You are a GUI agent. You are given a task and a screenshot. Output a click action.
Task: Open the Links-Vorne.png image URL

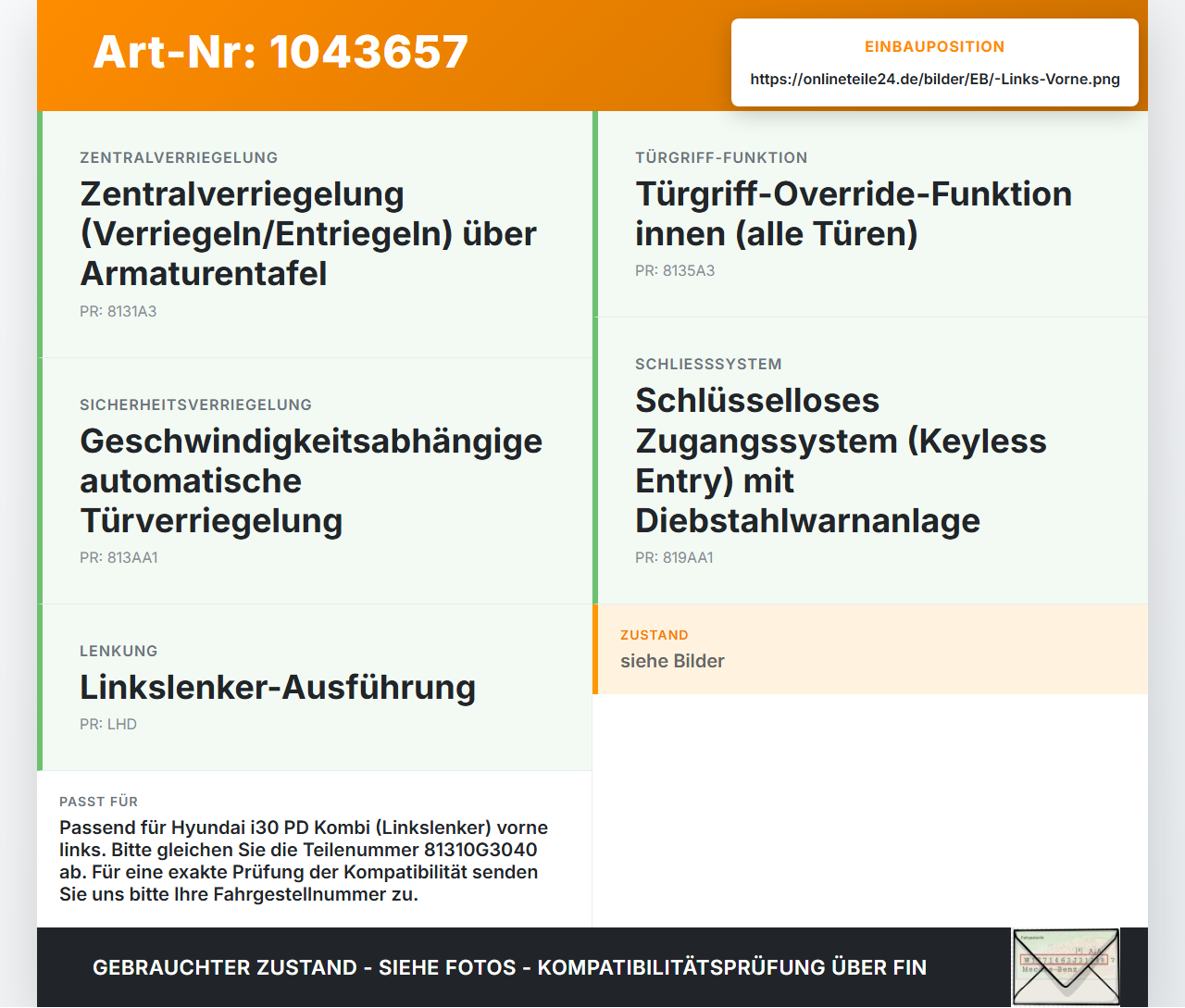[935, 80]
